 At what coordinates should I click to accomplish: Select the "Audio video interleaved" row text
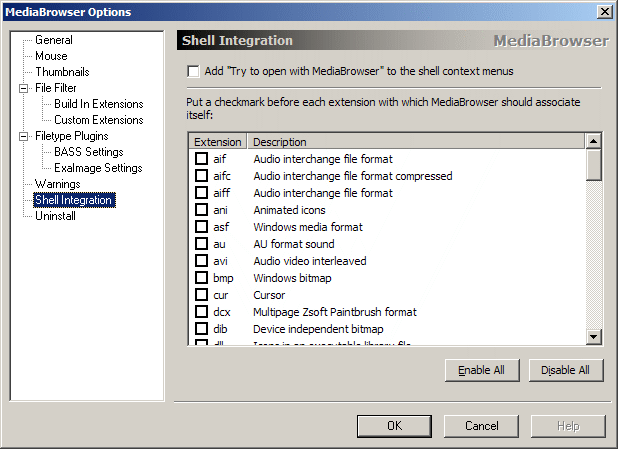point(310,261)
